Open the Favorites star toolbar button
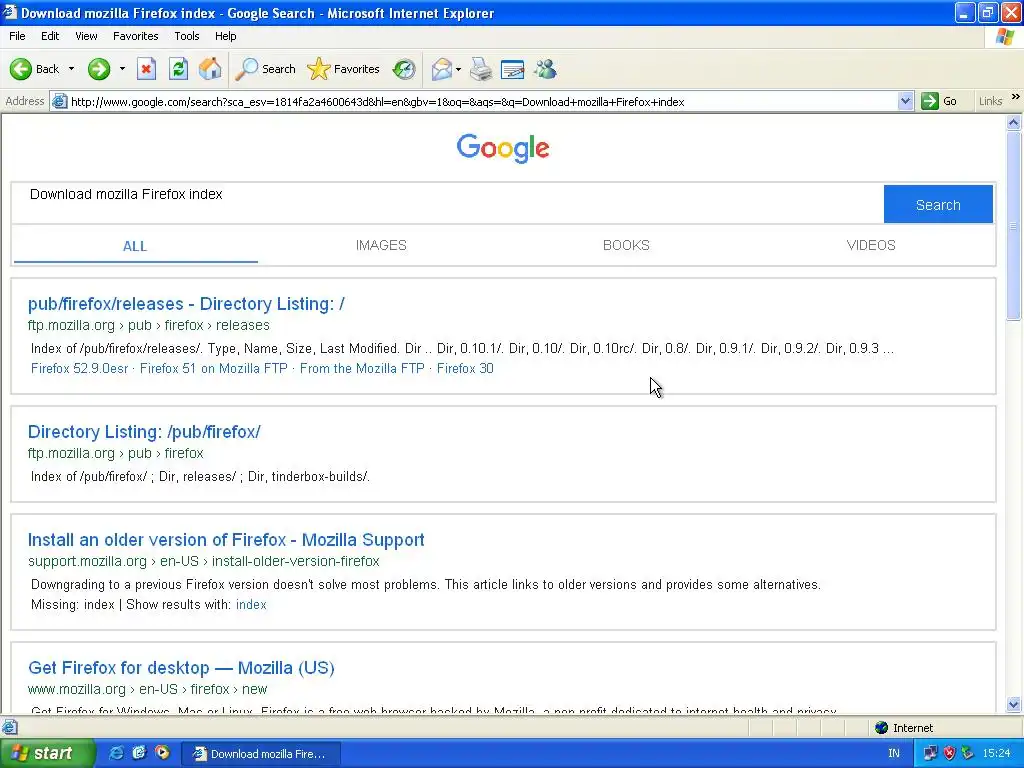This screenshot has height=768, width=1024. [x=343, y=69]
